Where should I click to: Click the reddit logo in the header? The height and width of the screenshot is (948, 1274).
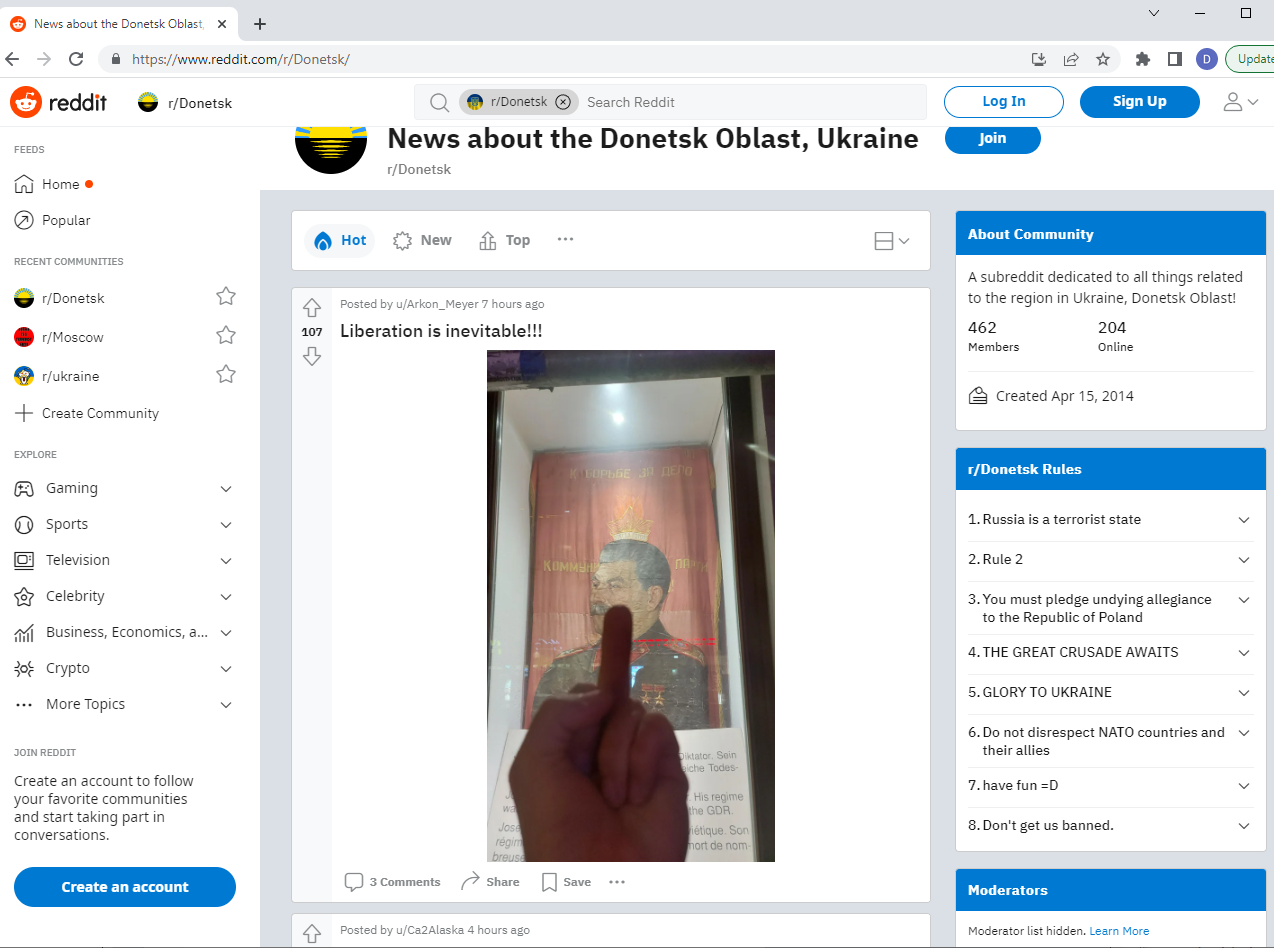(59, 102)
